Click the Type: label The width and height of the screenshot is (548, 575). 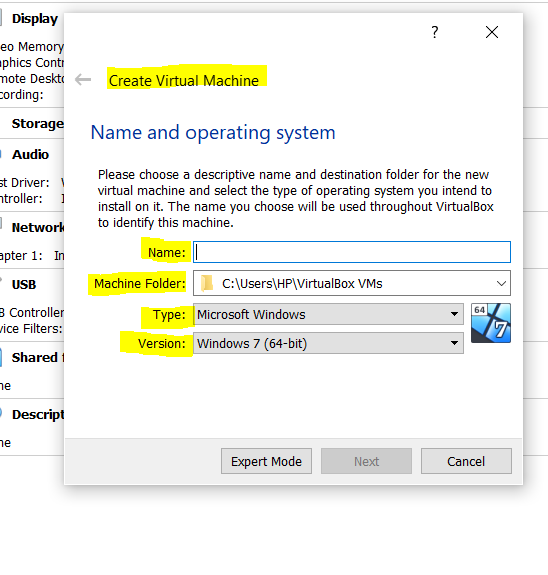click(169, 315)
